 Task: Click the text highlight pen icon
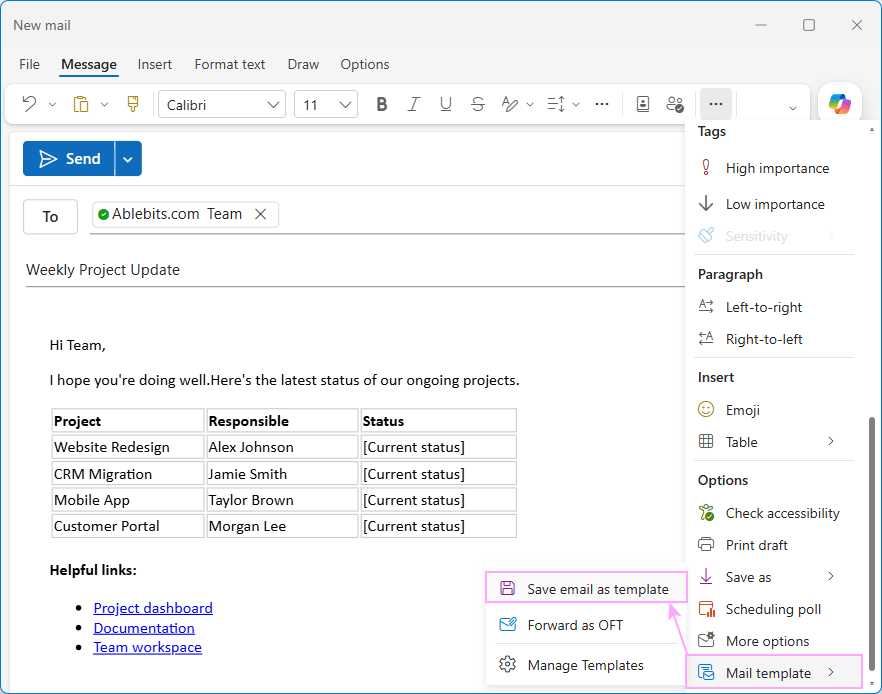click(509, 104)
